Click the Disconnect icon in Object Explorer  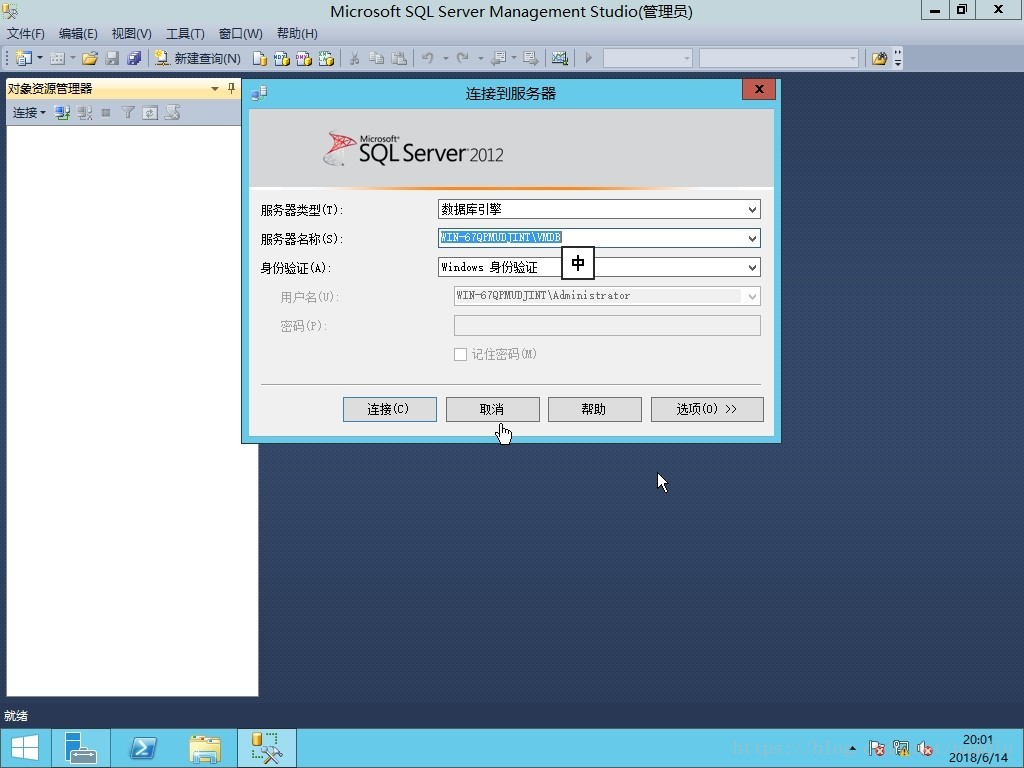[84, 112]
